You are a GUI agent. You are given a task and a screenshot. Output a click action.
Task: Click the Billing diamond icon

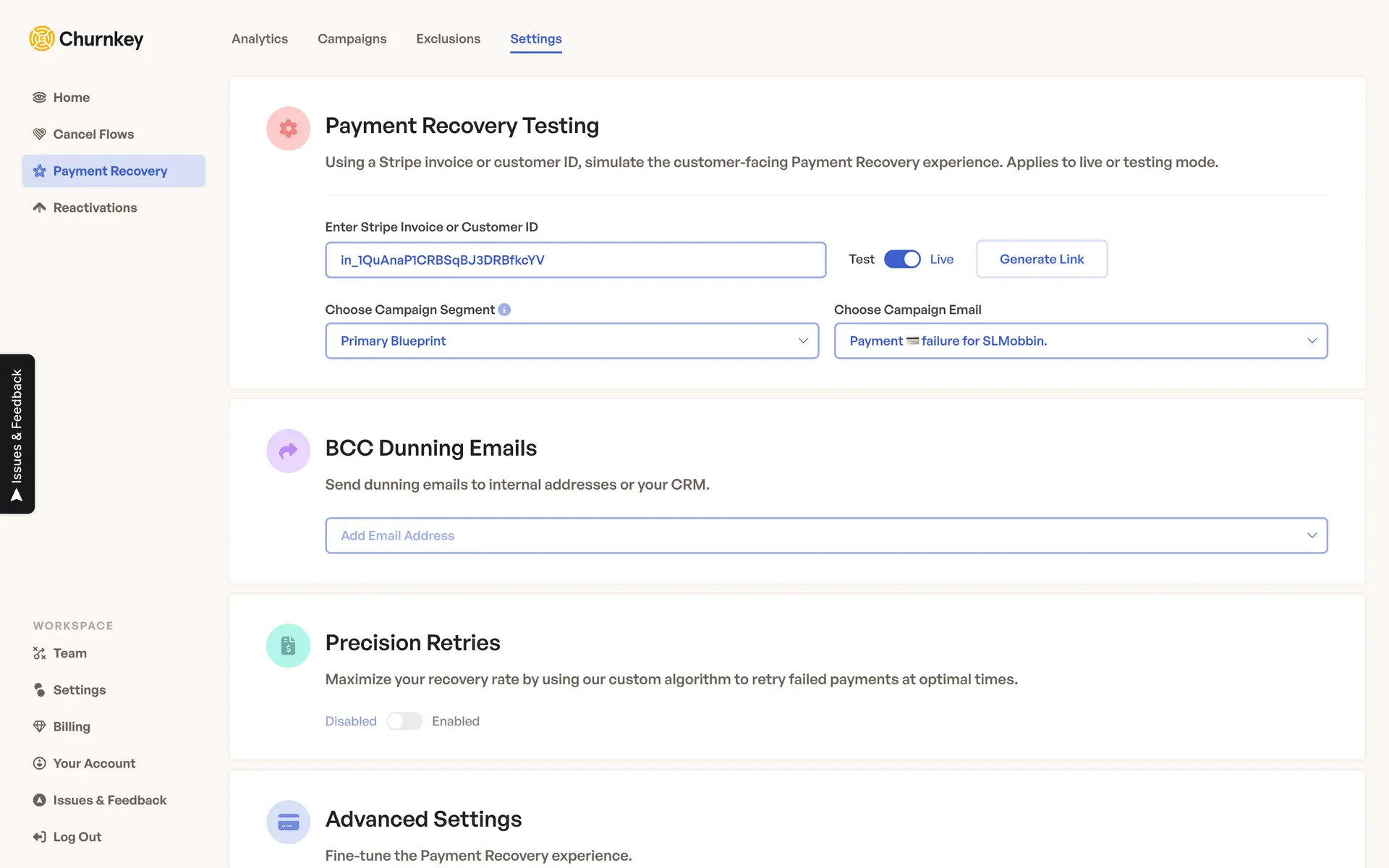(x=40, y=726)
